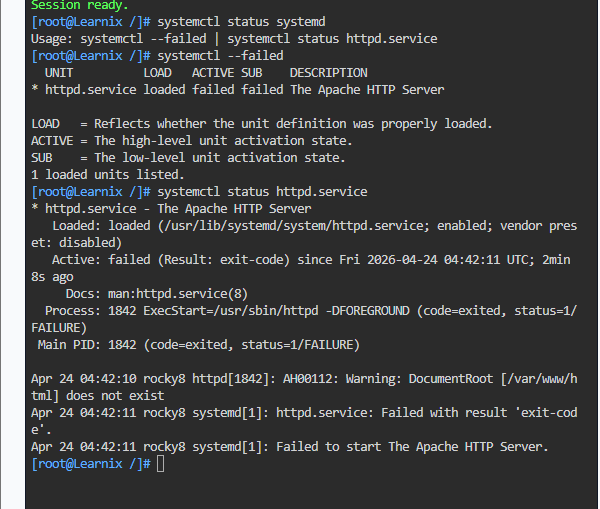Screen dimensions: 600x509
Task: Click the green 'Session ready.' text
Action: click(x=80, y=5)
